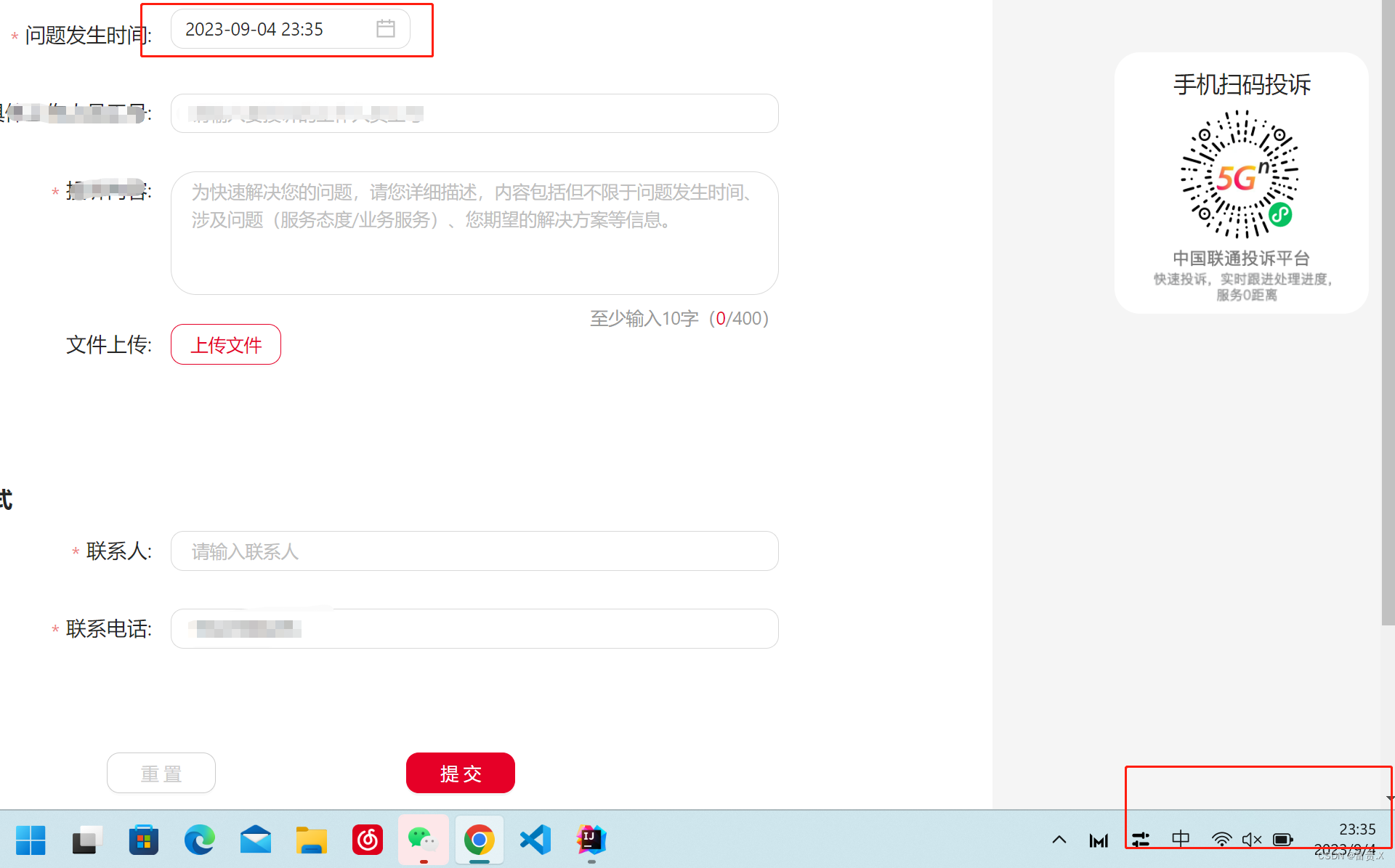Click the 重置 reset button
The width and height of the screenshot is (1395, 868).
coord(161,773)
